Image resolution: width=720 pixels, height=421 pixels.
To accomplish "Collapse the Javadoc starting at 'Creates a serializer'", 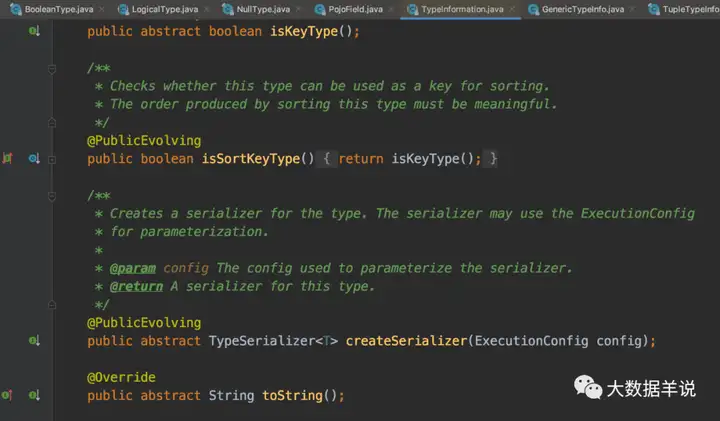I will (52, 196).
